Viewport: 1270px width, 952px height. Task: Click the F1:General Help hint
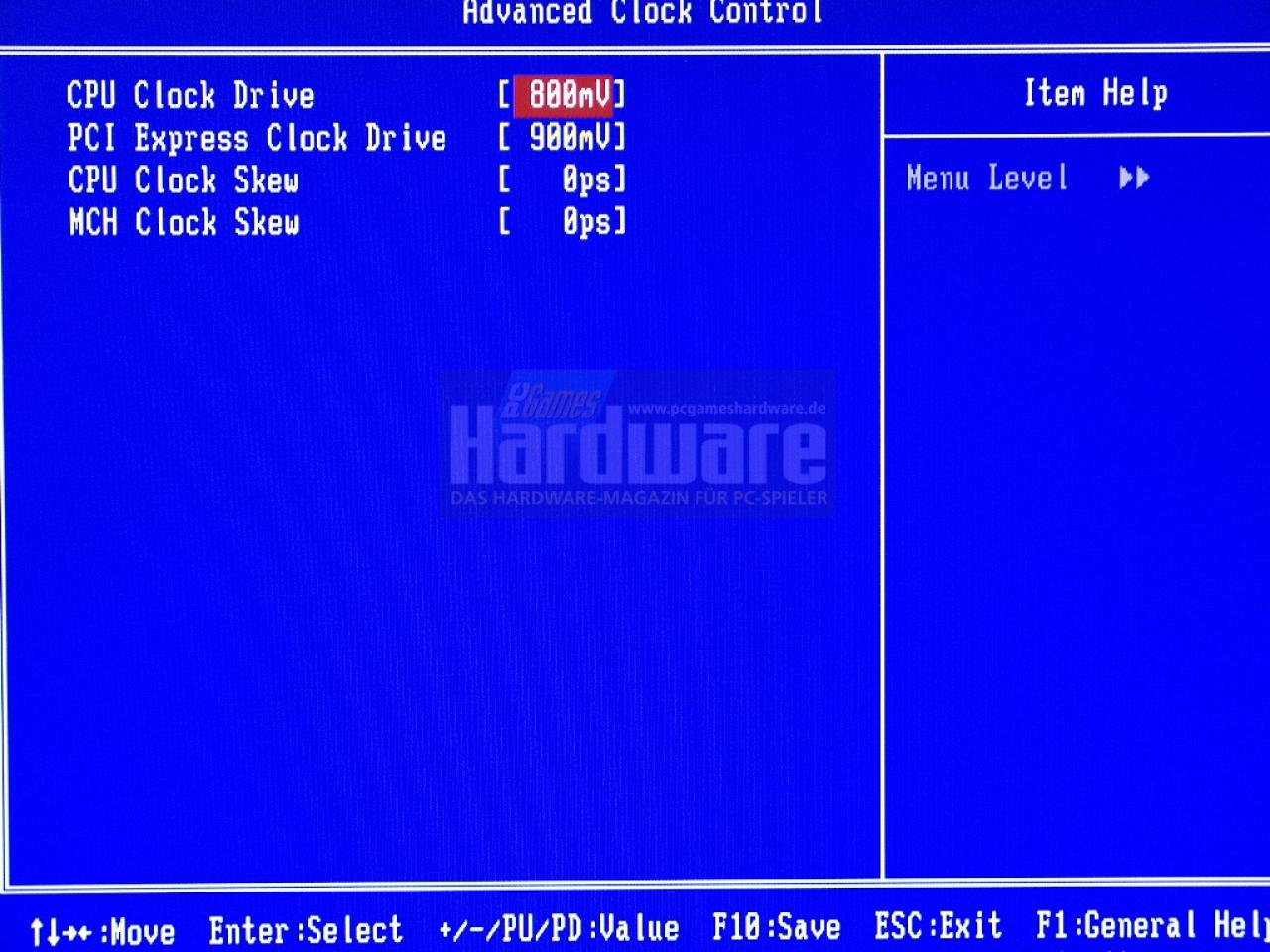point(1153,925)
